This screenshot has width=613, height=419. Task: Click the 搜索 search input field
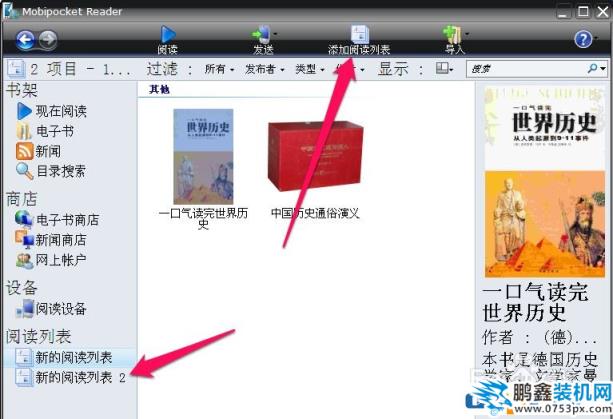pos(526,69)
